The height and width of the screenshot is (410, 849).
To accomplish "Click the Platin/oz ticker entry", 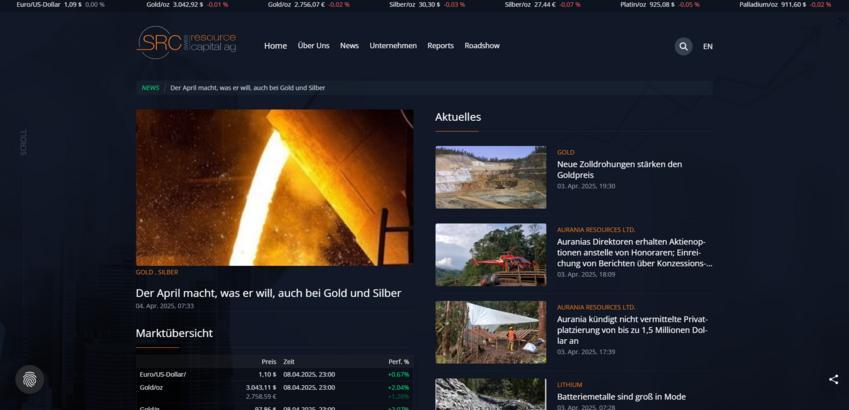I will pyautogui.click(x=660, y=4).
